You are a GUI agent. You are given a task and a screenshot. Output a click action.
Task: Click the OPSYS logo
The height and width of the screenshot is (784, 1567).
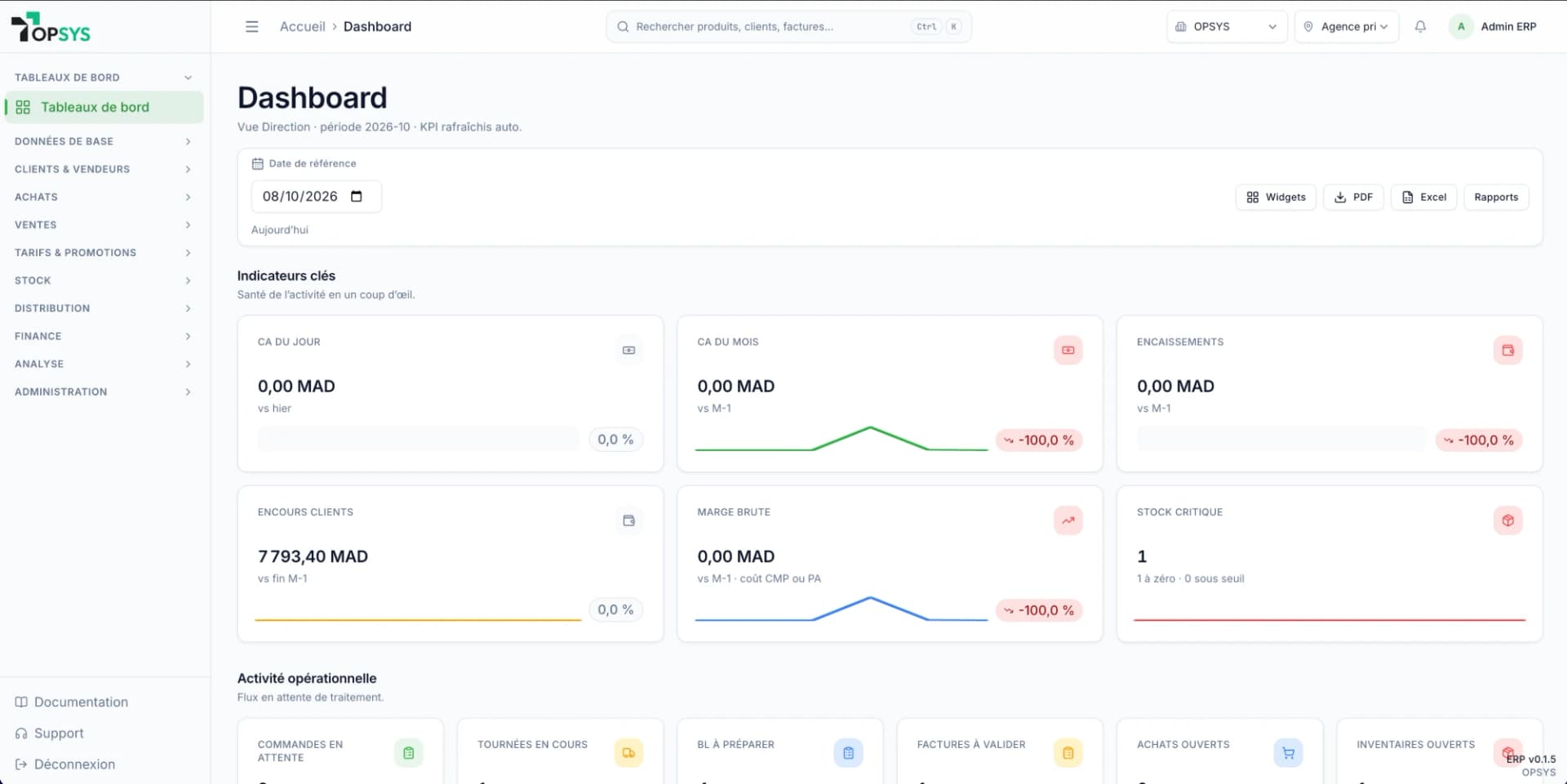coord(51,27)
